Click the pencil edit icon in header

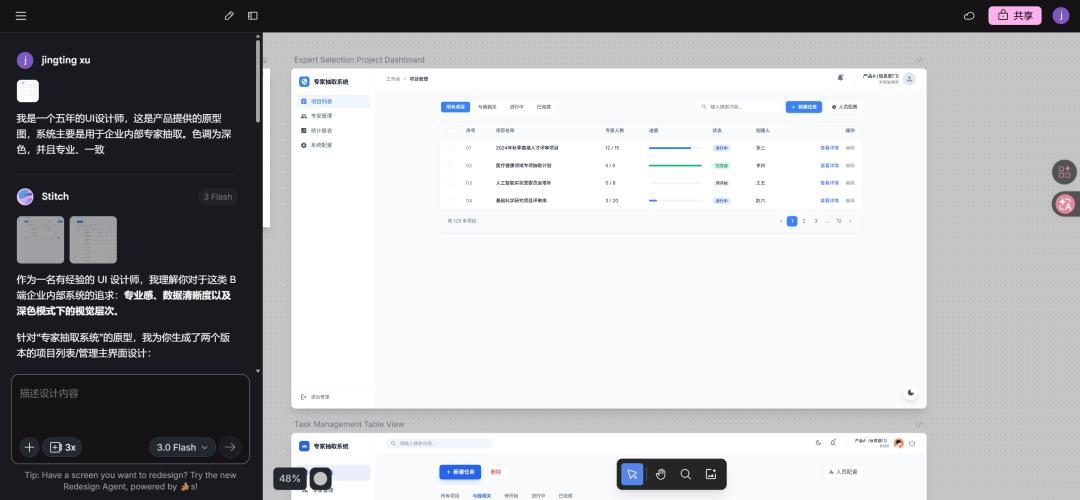click(x=229, y=16)
